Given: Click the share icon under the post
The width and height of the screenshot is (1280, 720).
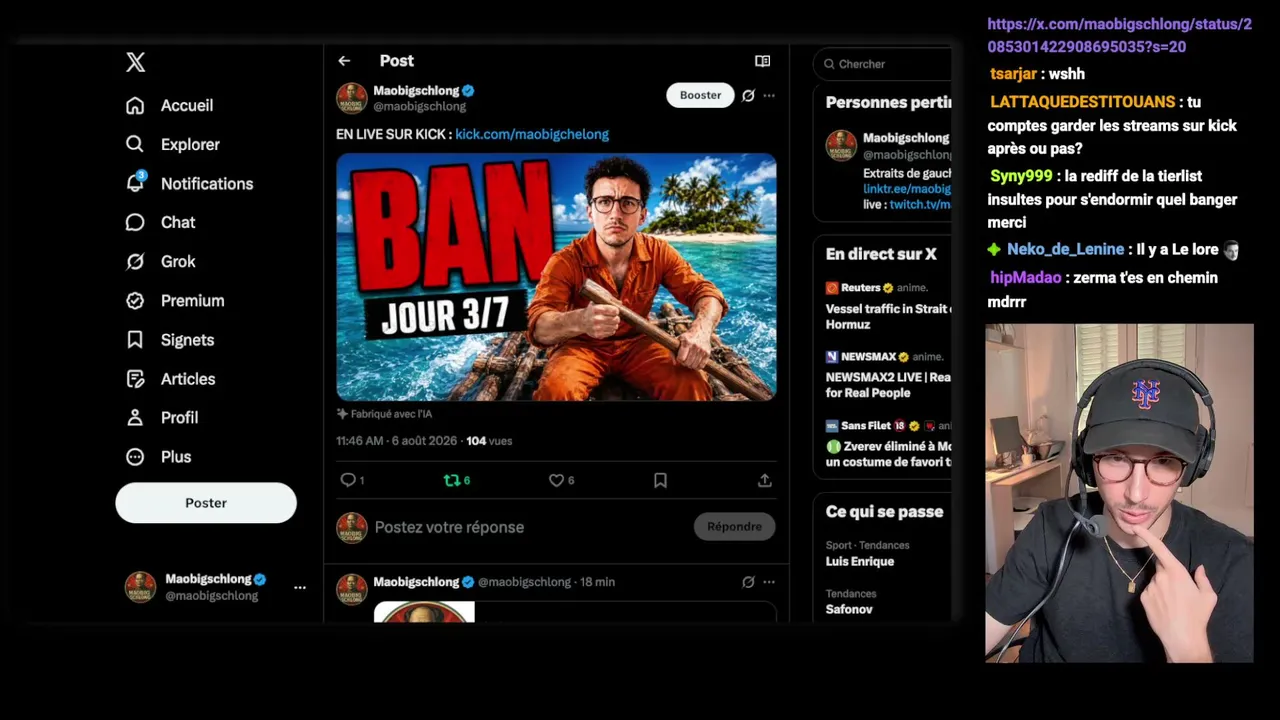Looking at the screenshot, I should pos(765,480).
